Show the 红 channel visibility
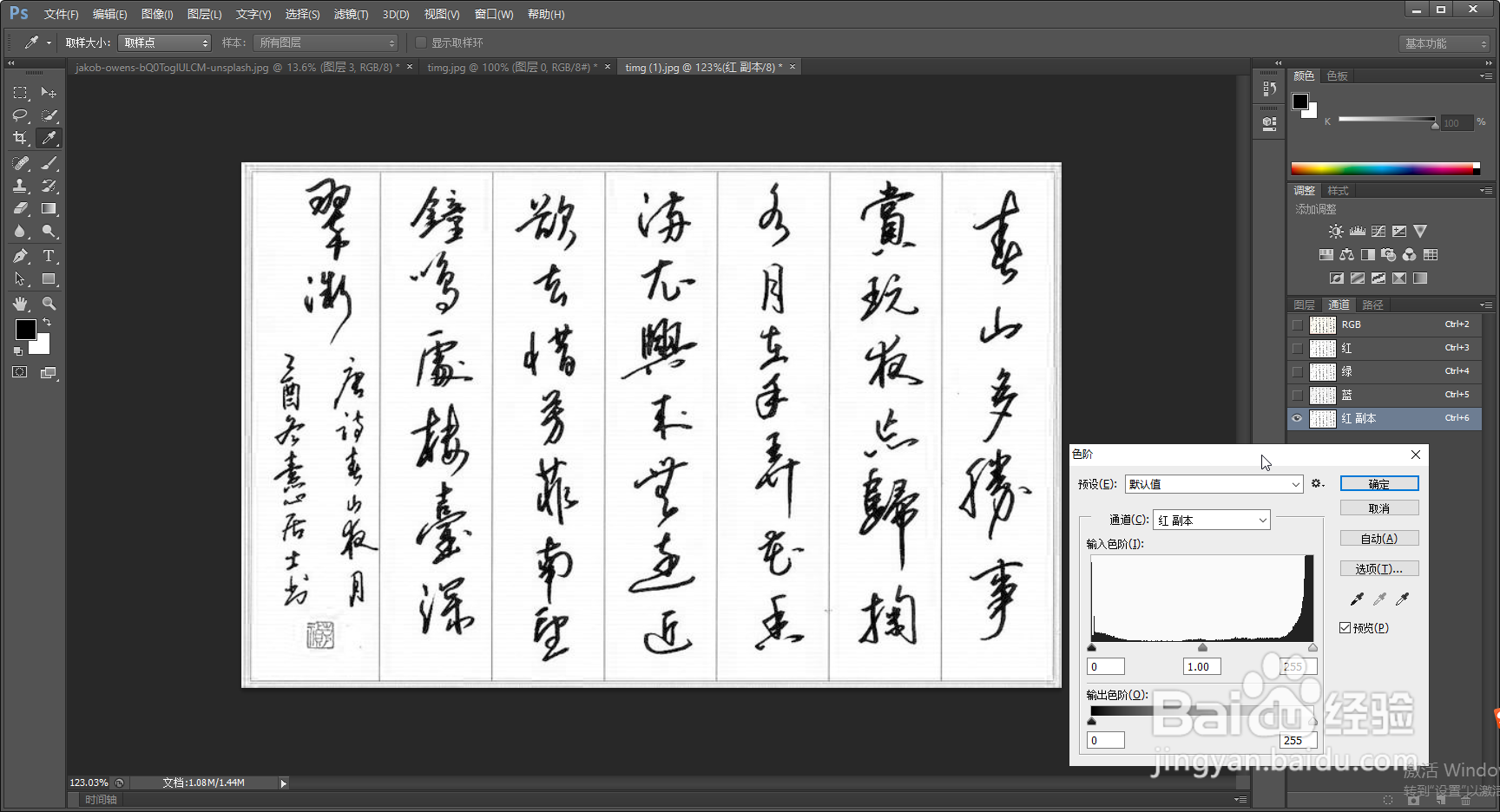The width and height of the screenshot is (1500, 812). pyautogui.click(x=1297, y=348)
